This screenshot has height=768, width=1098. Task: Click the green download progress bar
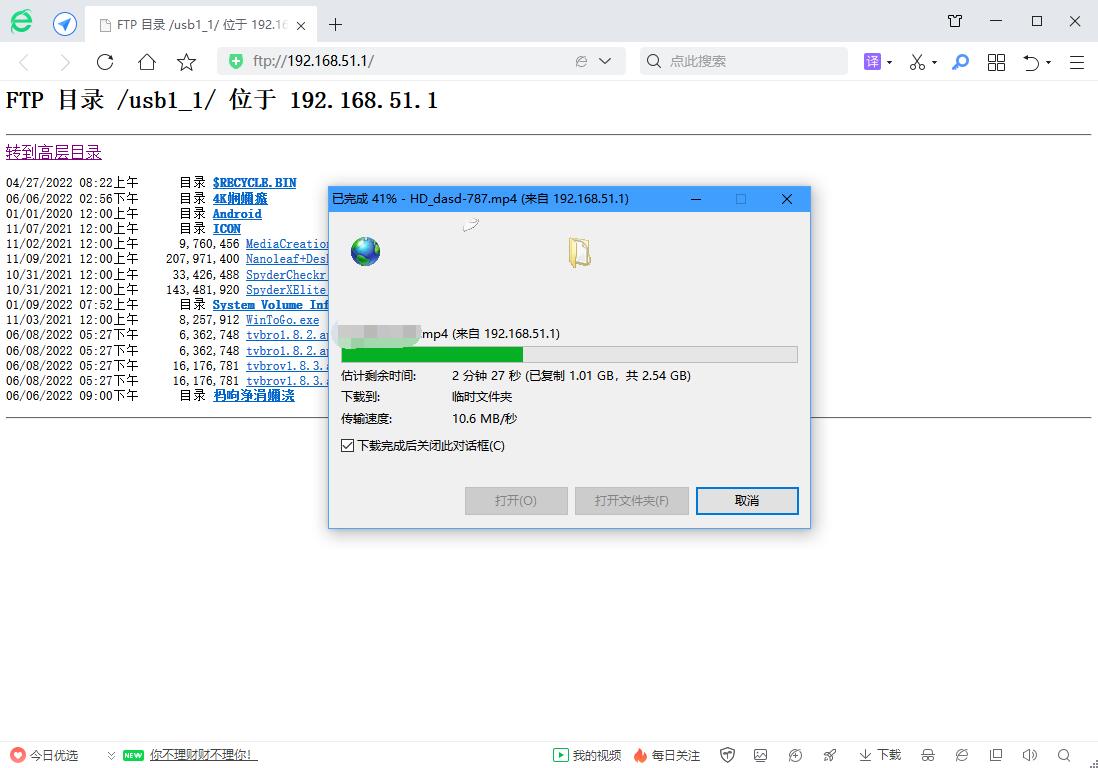pos(430,354)
